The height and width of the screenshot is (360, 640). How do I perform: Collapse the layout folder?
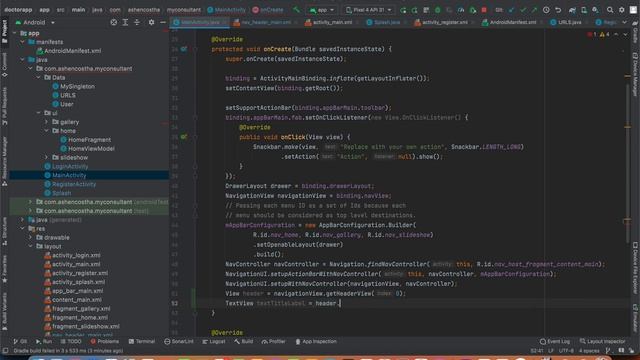[x=30, y=246]
